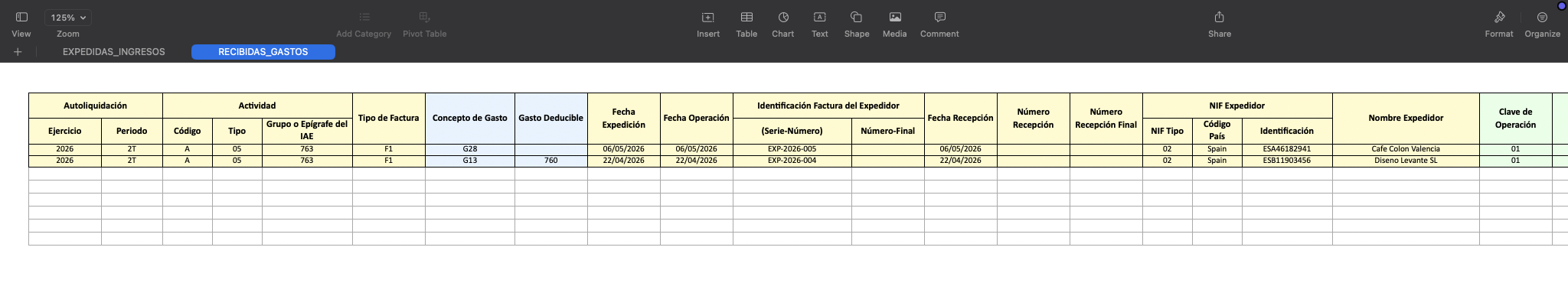Select the Fecha Recepción header
The width and height of the screenshot is (1568, 283).
[x=961, y=119]
